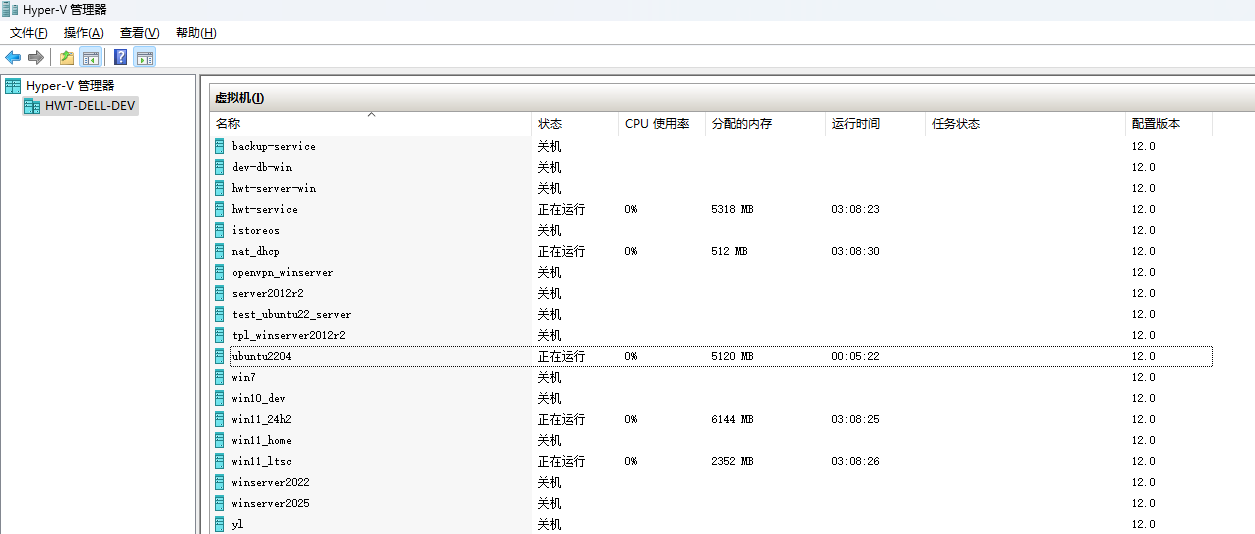Select the backup-service virtual machine name
The image size is (1255, 534).
point(273,146)
